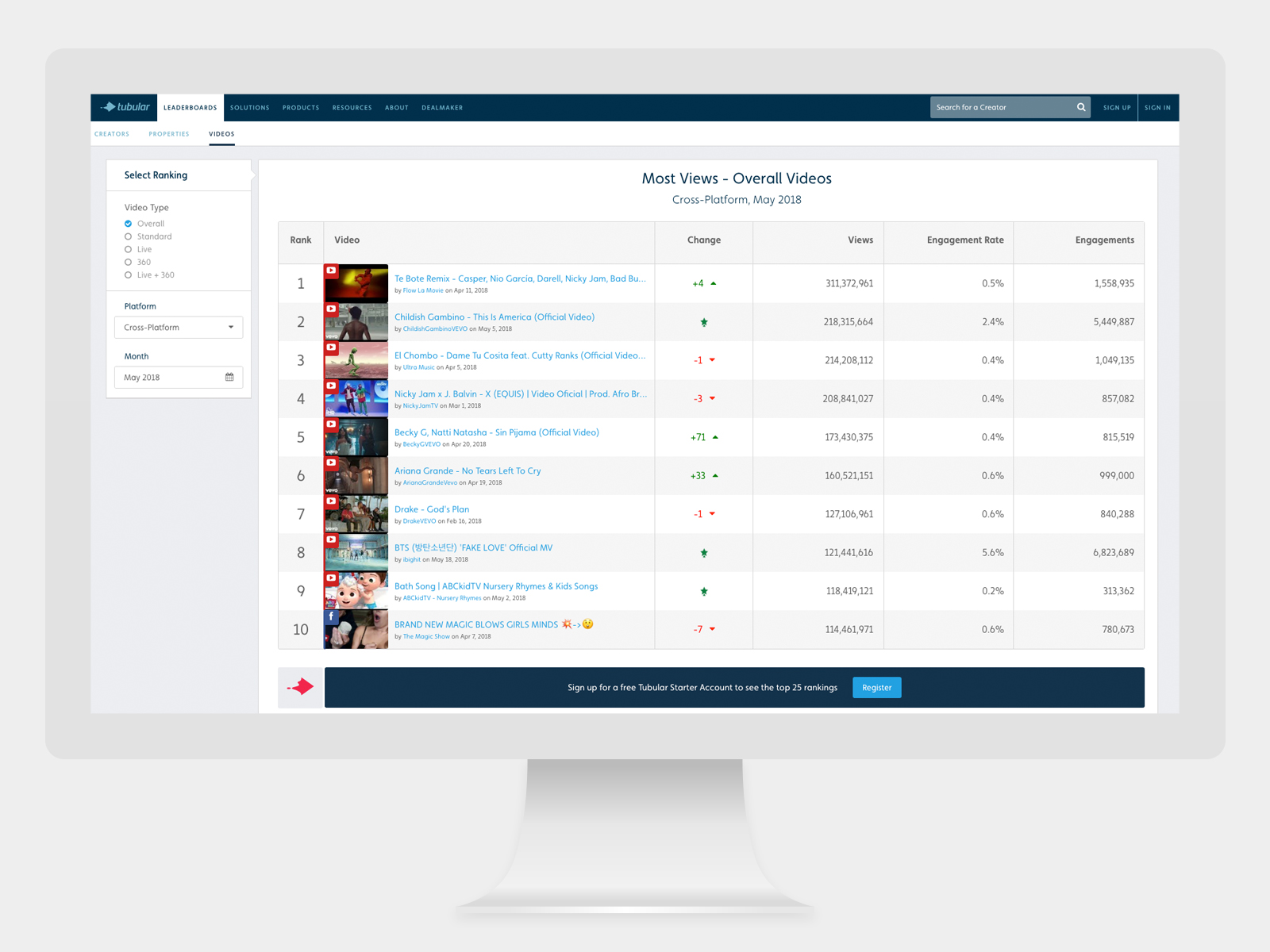The width and height of the screenshot is (1270, 952).
Task: Open the Dealmaker menu
Action: click(442, 107)
